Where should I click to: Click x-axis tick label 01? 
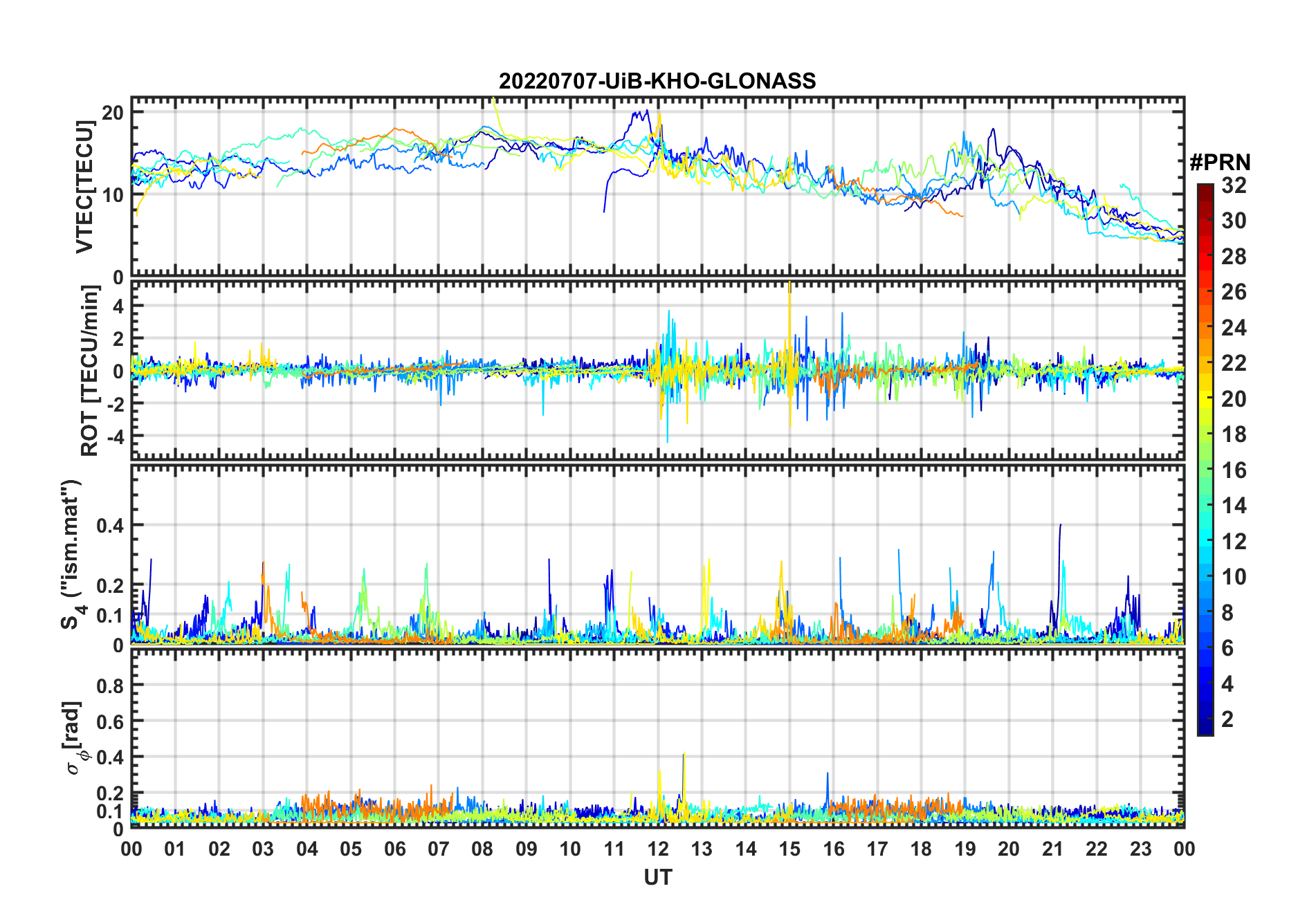(x=175, y=849)
